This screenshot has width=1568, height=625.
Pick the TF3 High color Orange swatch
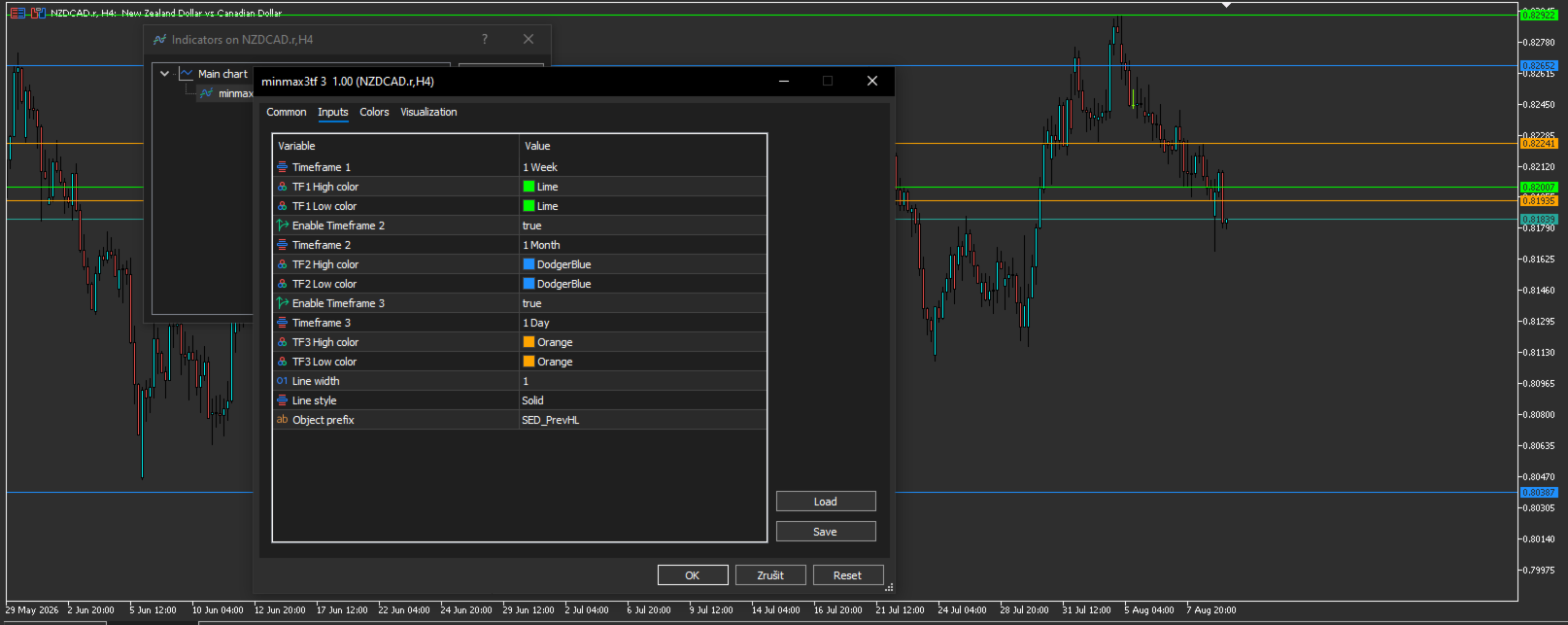(x=528, y=342)
